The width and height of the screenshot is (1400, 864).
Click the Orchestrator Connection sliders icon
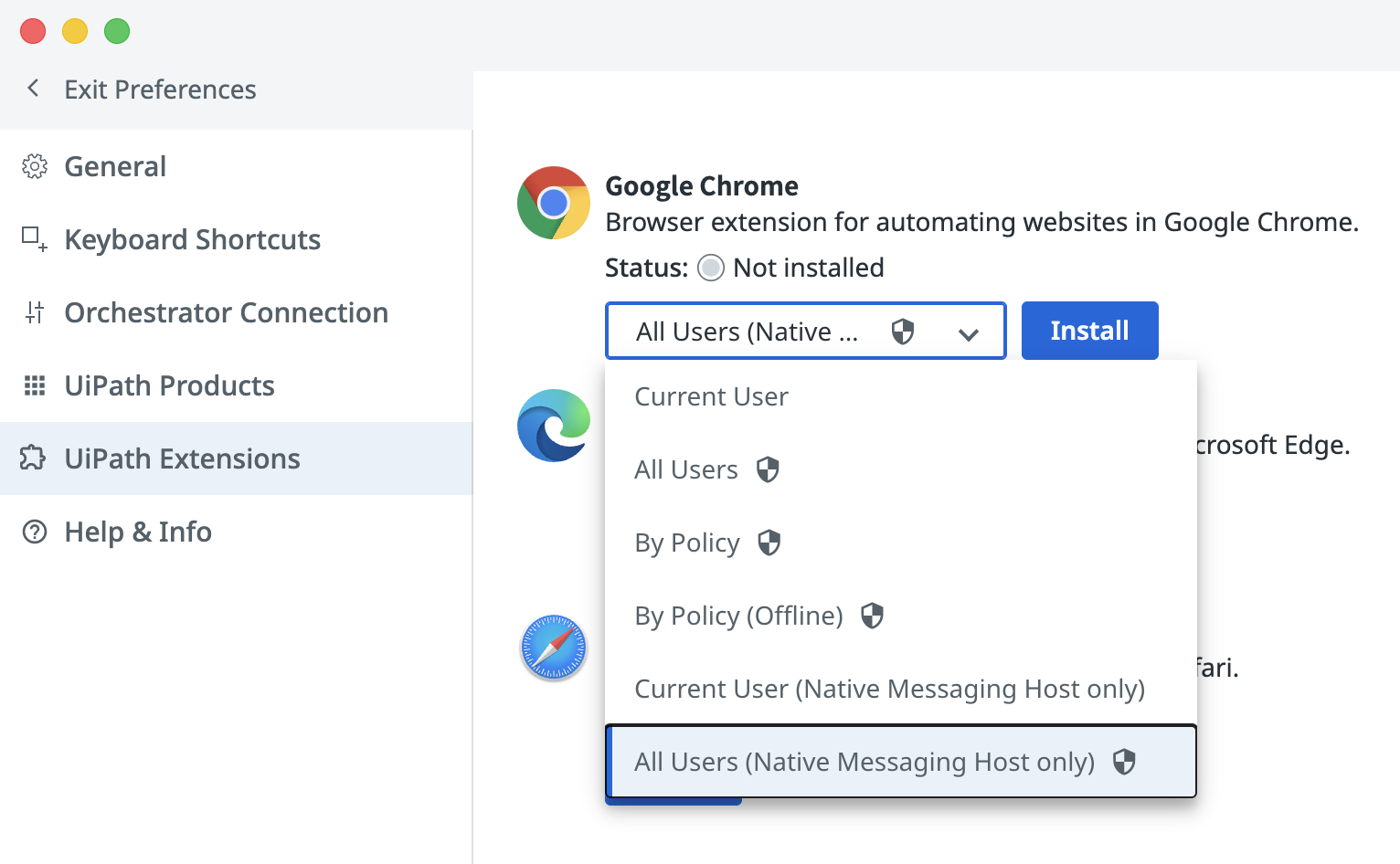click(35, 312)
